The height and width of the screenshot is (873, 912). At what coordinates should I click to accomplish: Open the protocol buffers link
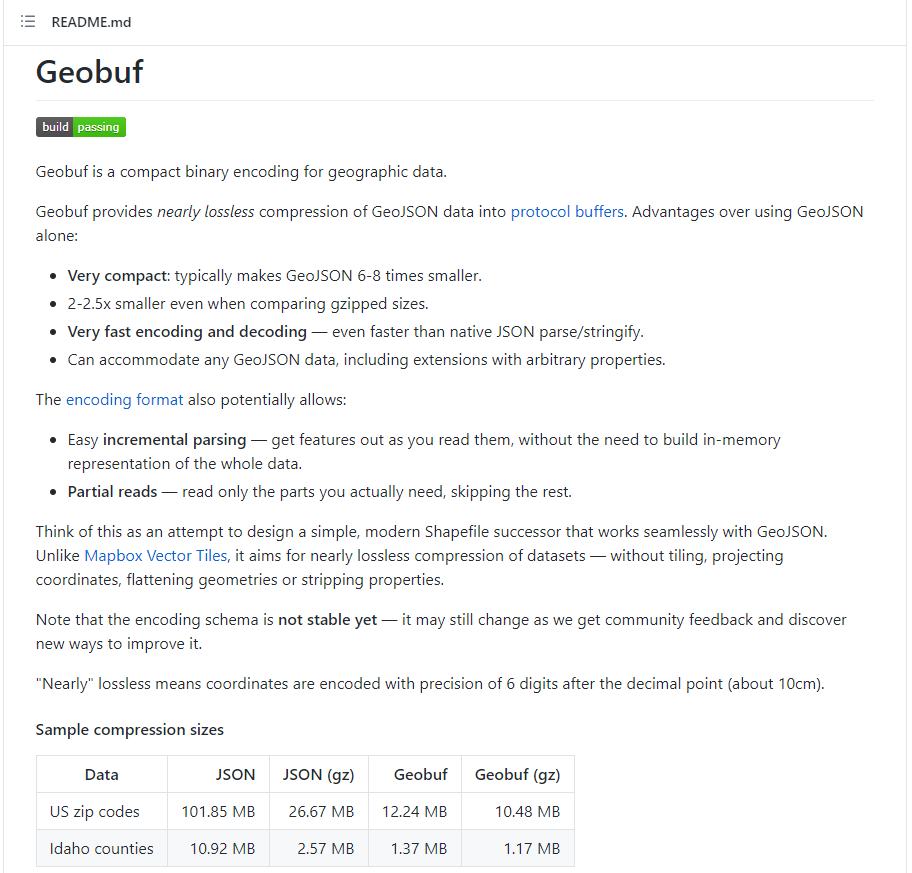coord(567,212)
